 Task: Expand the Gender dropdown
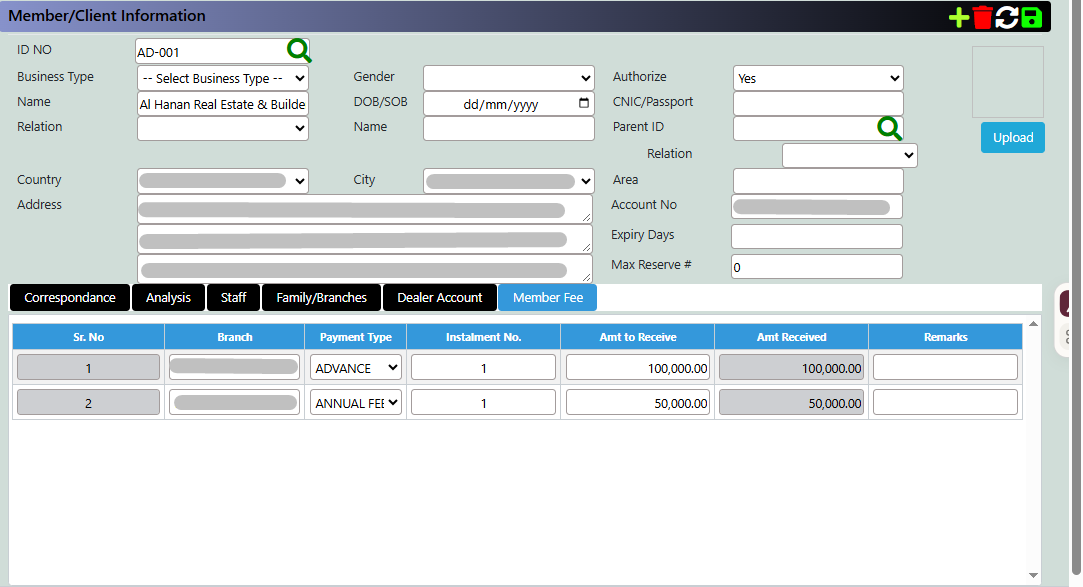tap(508, 78)
